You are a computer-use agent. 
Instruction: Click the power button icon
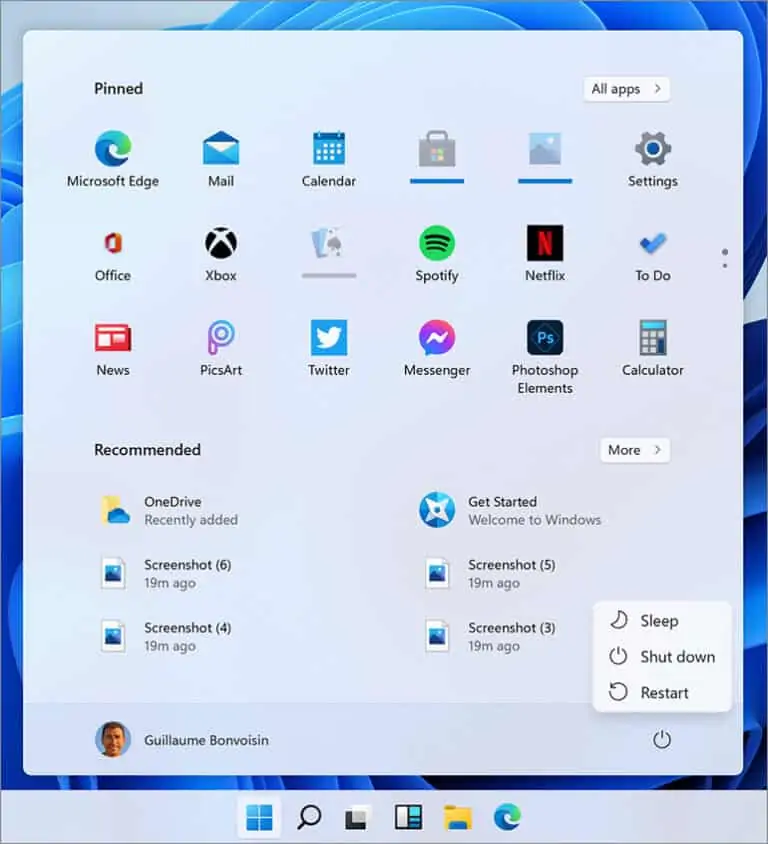pyautogui.click(x=661, y=740)
